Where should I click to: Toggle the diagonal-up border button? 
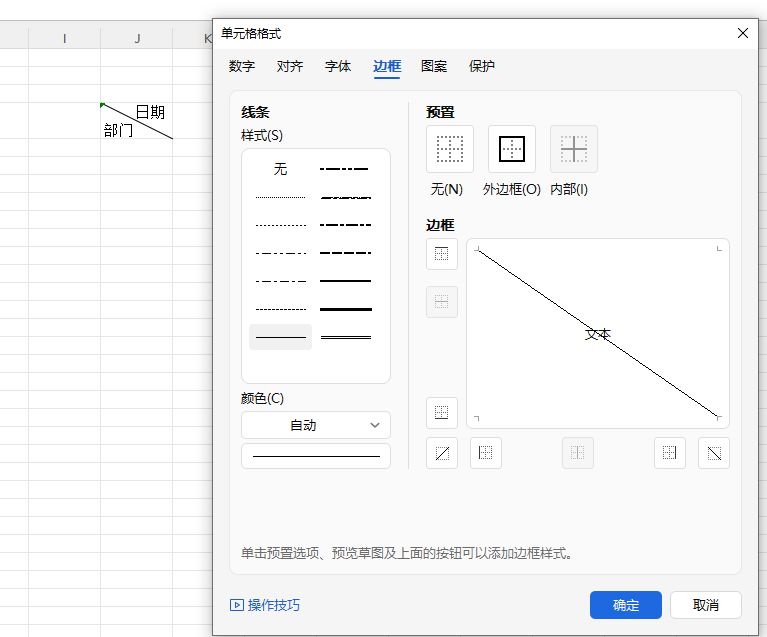pos(442,453)
